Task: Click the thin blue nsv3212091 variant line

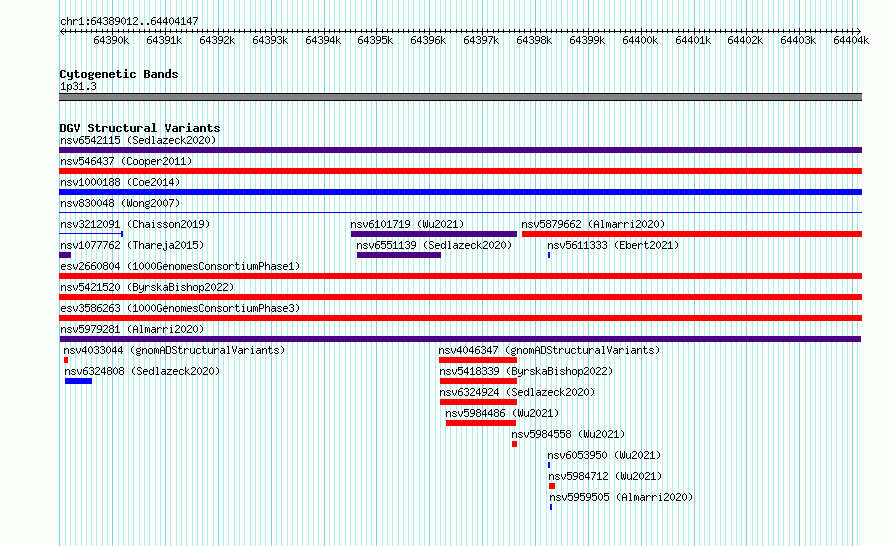Action: tap(91, 234)
